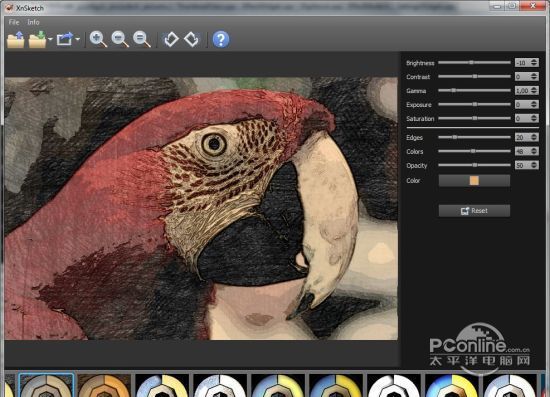Click the open folder icon with blue arrow
550x397 pixels.
[x=15, y=39]
